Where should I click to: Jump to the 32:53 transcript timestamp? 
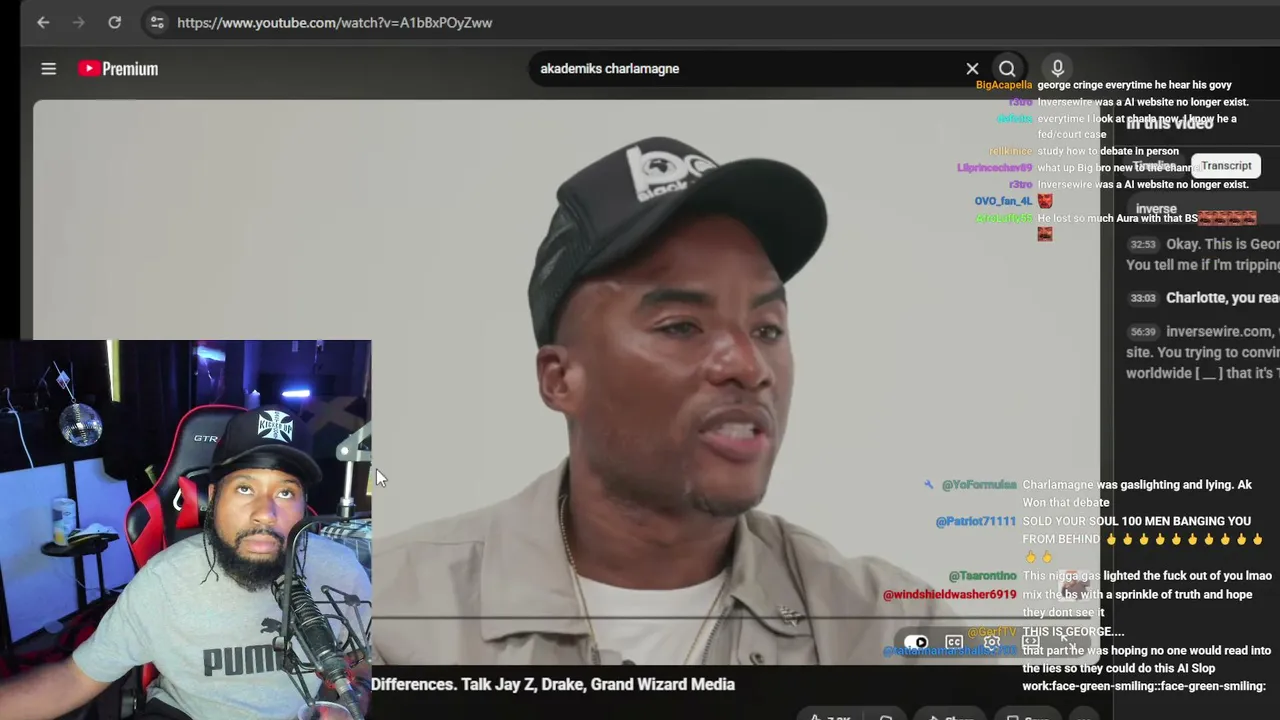[1143, 244]
